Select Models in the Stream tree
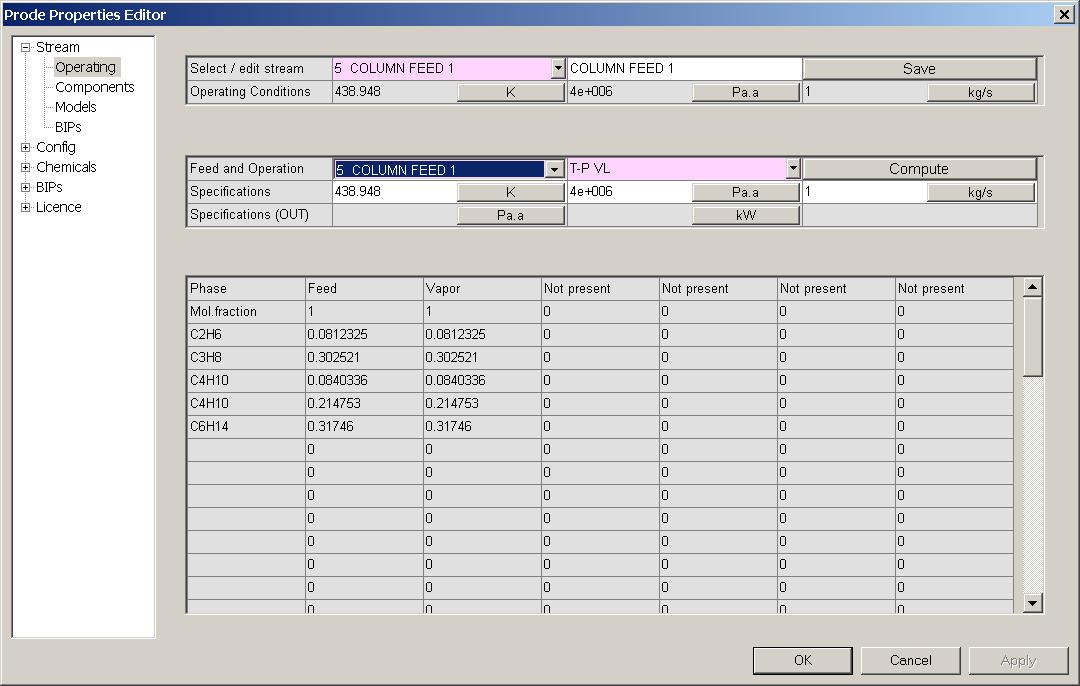The image size is (1080, 686). point(75,107)
